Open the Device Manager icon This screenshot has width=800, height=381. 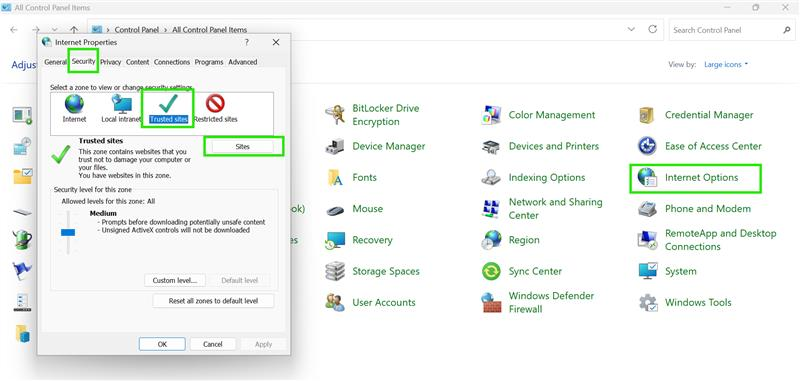335,146
